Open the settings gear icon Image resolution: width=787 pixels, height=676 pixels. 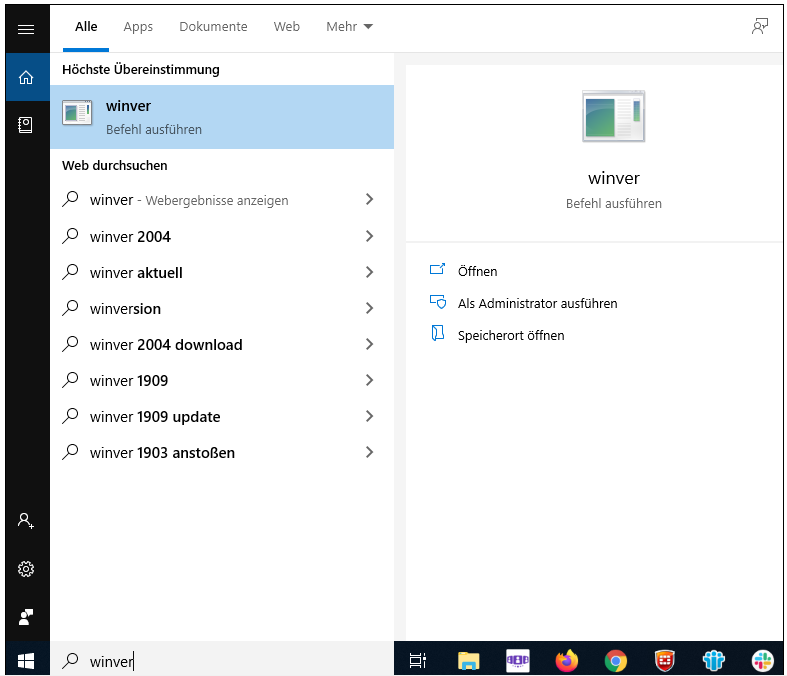click(26, 569)
